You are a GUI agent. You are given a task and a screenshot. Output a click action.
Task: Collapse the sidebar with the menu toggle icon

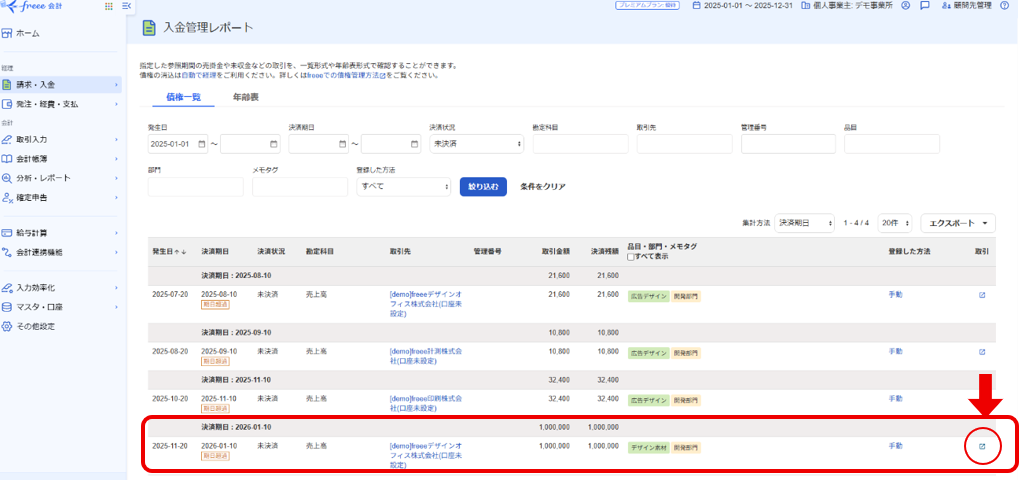[x=126, y=6]
